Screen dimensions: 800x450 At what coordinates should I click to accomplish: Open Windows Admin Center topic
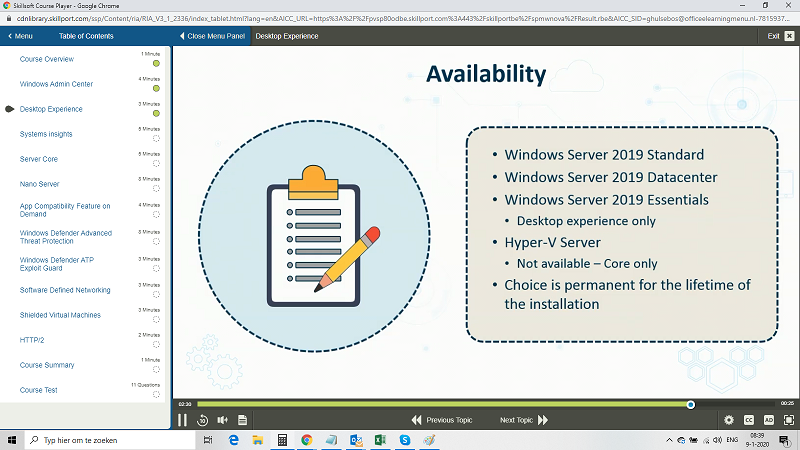56,84
